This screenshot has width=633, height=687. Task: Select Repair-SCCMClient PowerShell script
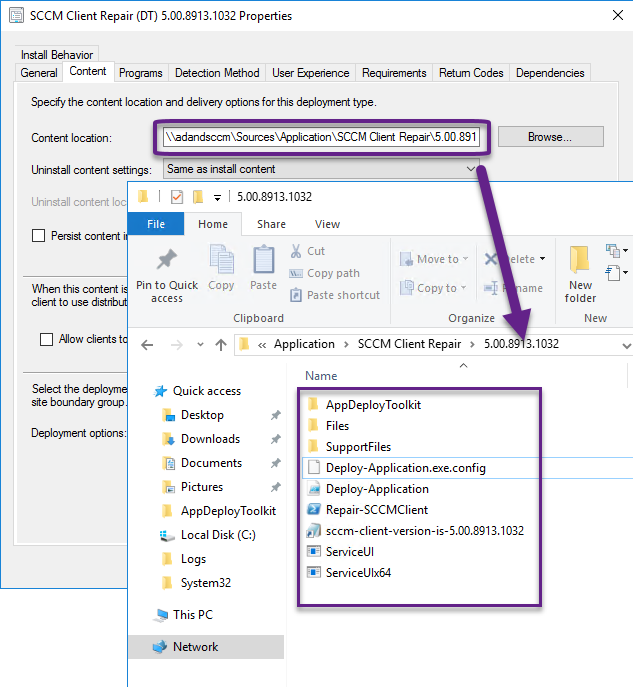point(368,510)
